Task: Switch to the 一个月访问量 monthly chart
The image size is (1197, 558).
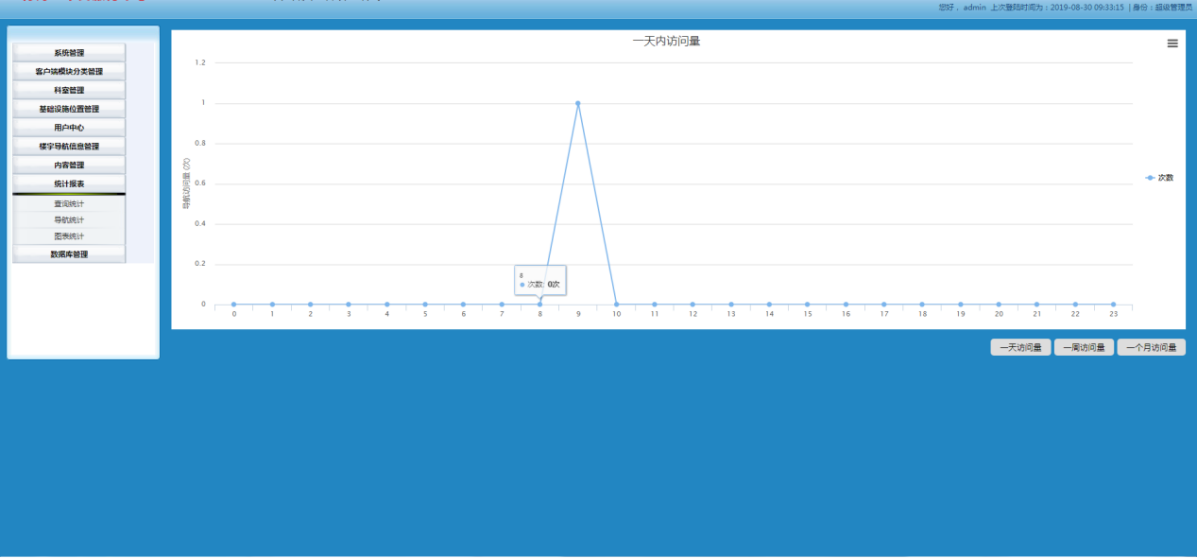Action: [1150, 348]
